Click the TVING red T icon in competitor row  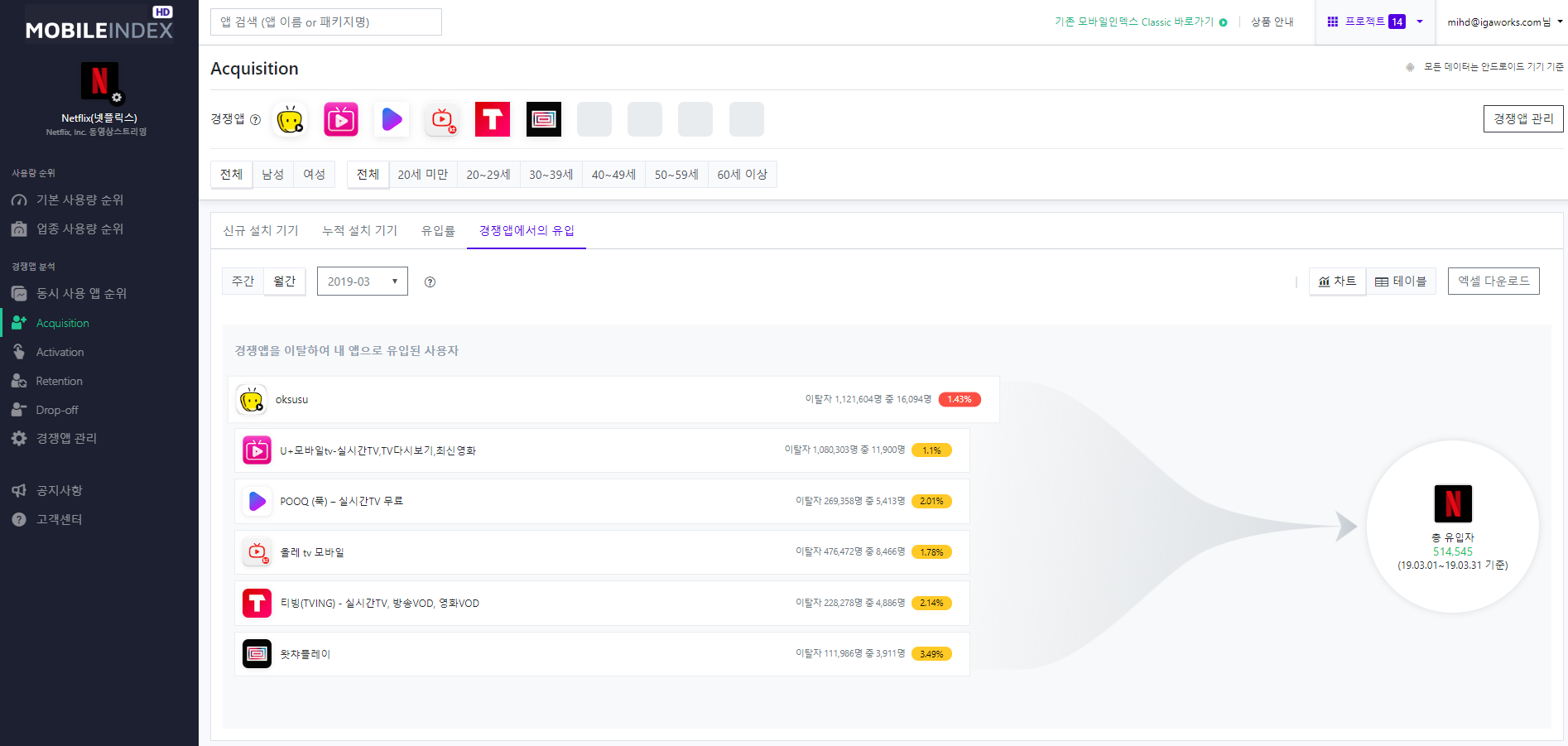493,119
